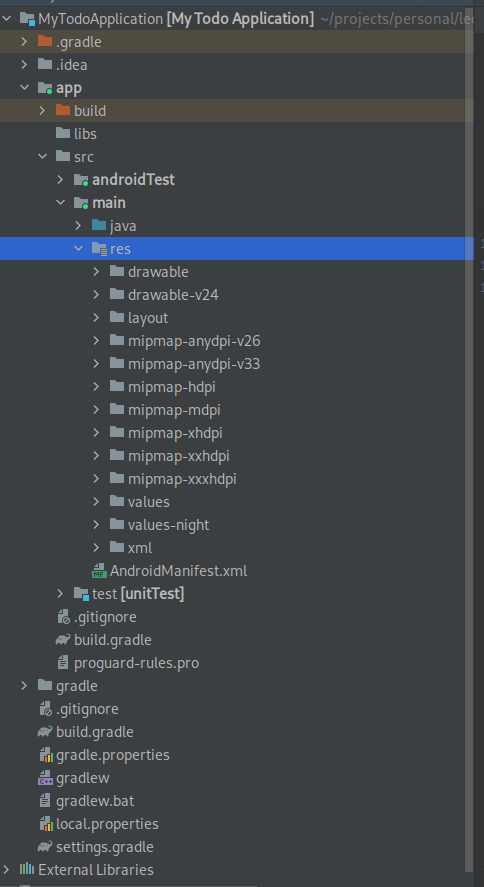This screenshot has height=887, width=484.
Task: Expand the java folder chevron
Action: pos(79,226)
